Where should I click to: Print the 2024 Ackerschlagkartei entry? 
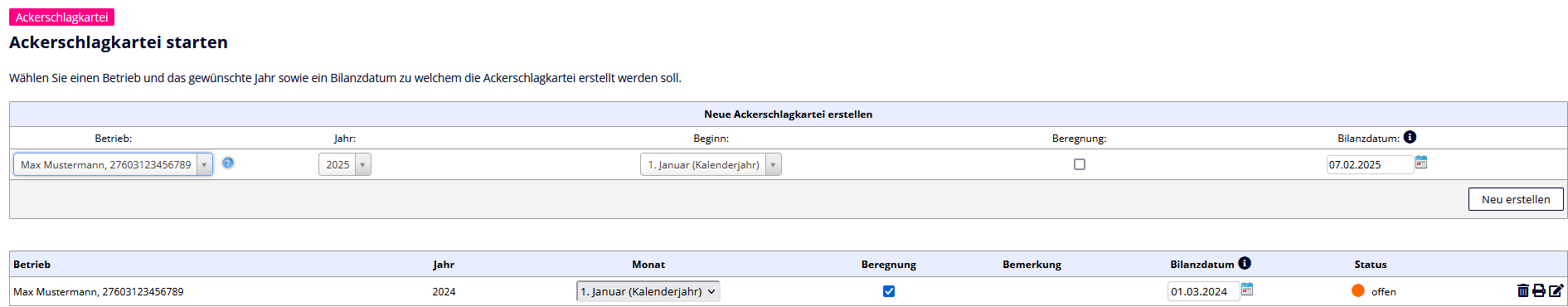click(1539, 290)
